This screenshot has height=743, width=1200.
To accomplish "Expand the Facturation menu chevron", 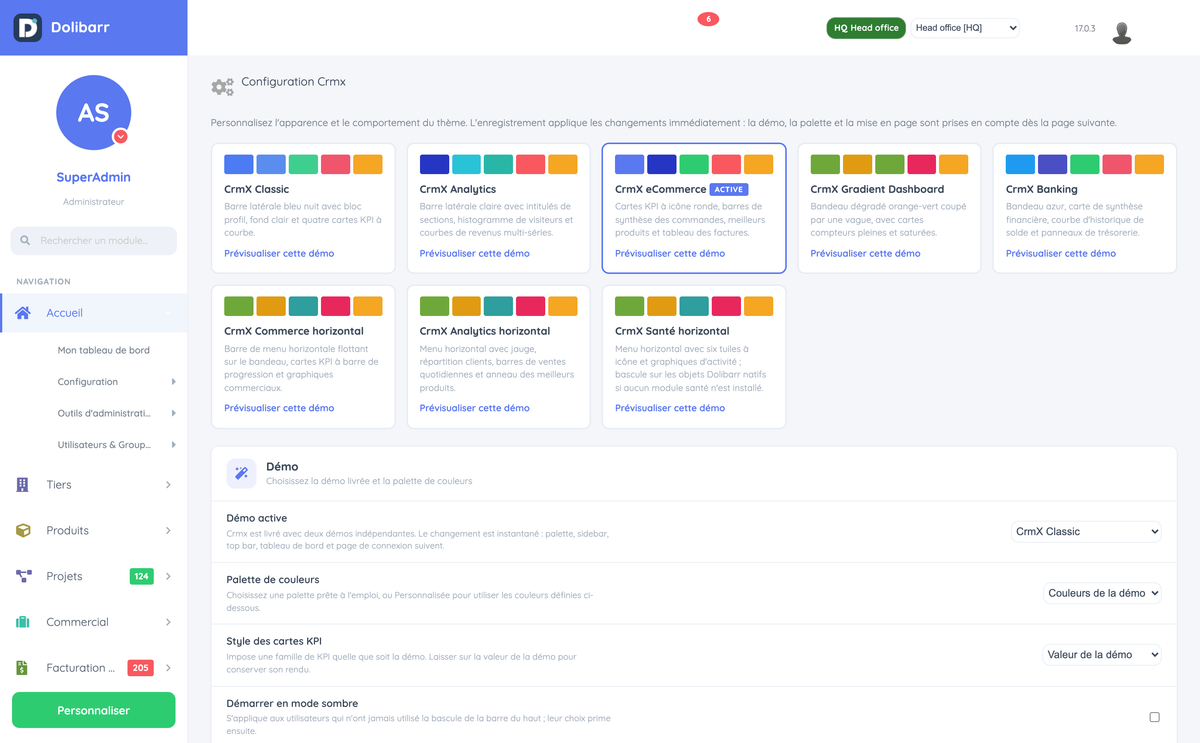I will click(168, 668).
